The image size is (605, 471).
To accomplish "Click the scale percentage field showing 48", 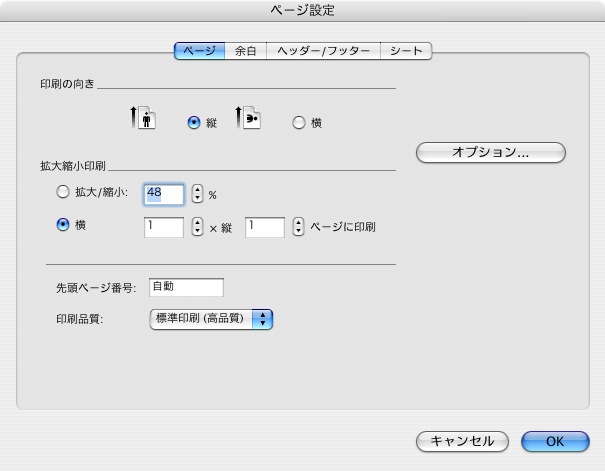I will tap(165, 194).
